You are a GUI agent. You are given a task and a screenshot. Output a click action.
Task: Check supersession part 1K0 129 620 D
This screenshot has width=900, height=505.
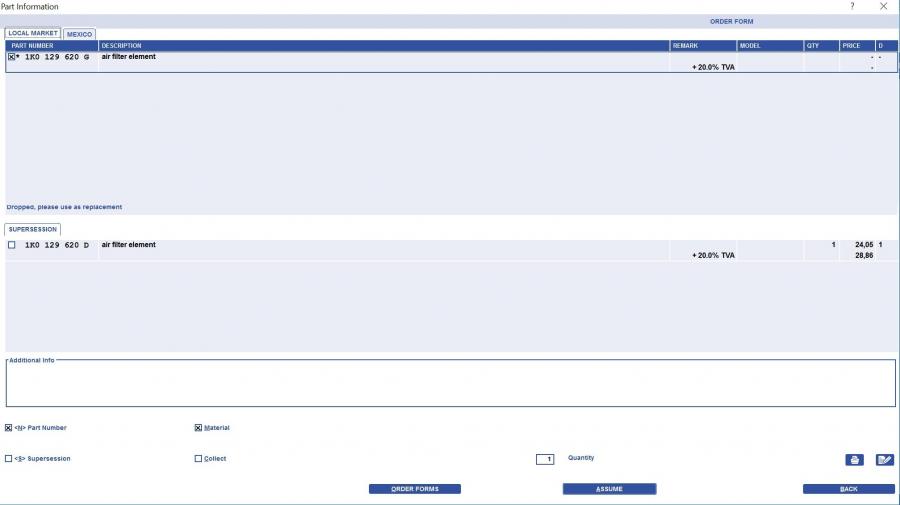click(x=11, y=245)
